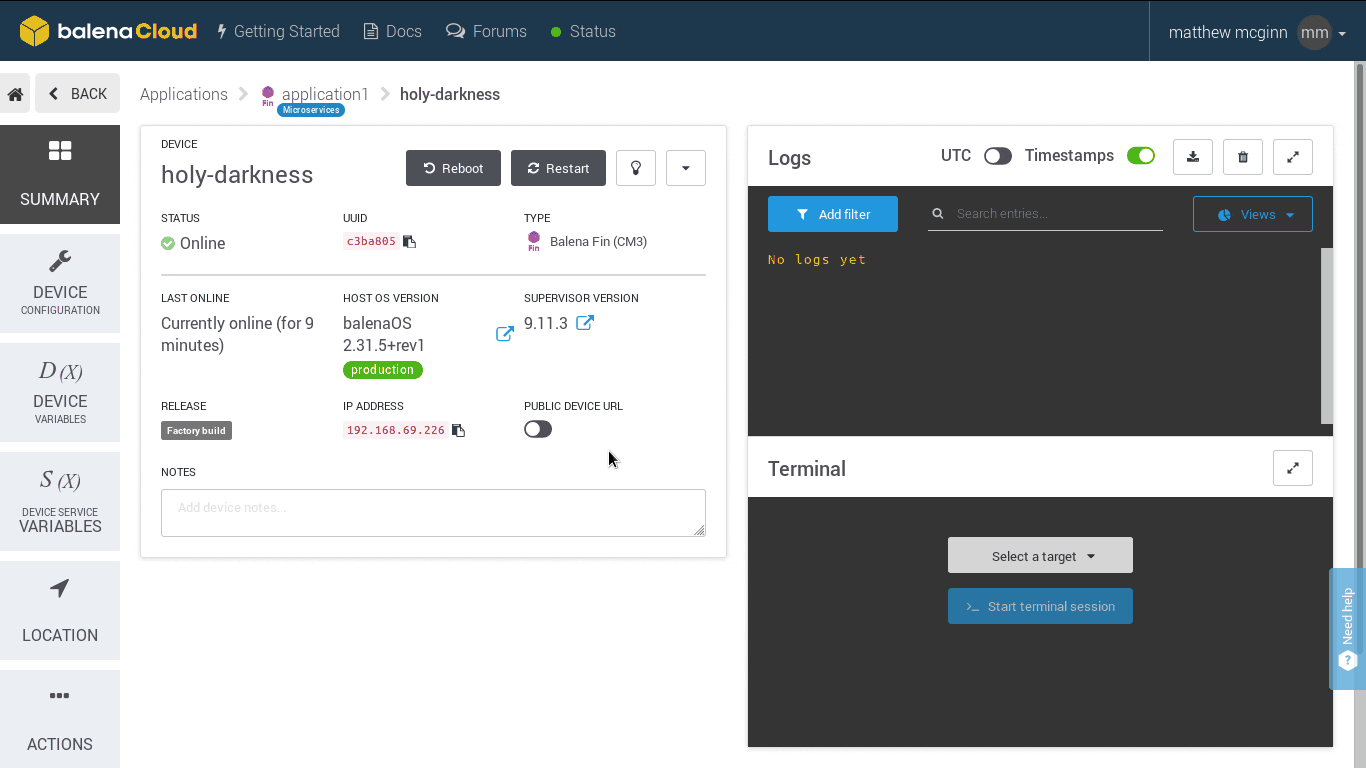Open the Views dropdown in Logs
The height and width of the screenshot is (768, 1366).
[1252, 214]
